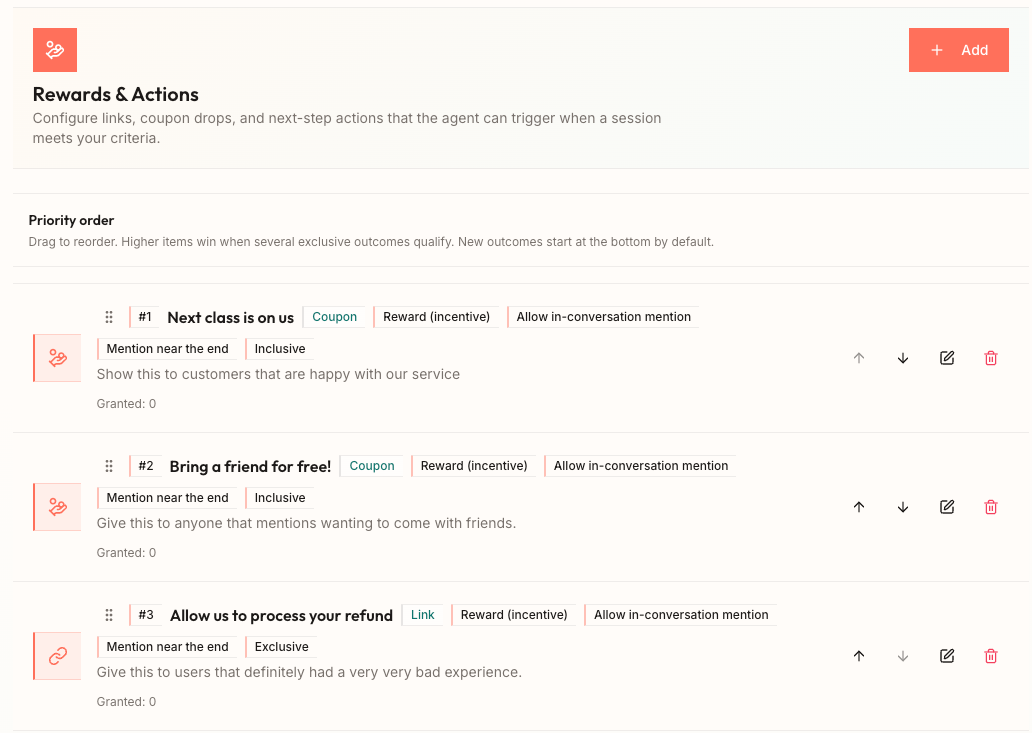The width and height of the screenshot is (1032, 733).
Task: Click the Coupon tag on item #1
Action: click(334, 317)
